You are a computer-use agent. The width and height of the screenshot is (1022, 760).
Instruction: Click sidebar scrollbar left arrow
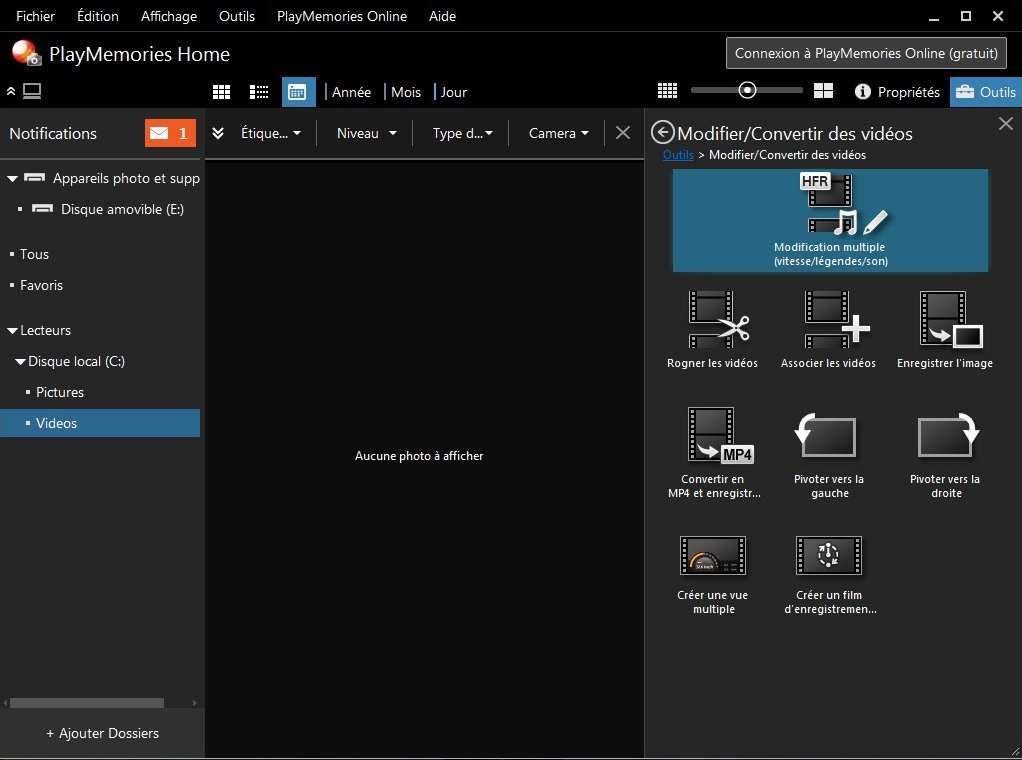[x=5, y=703]
